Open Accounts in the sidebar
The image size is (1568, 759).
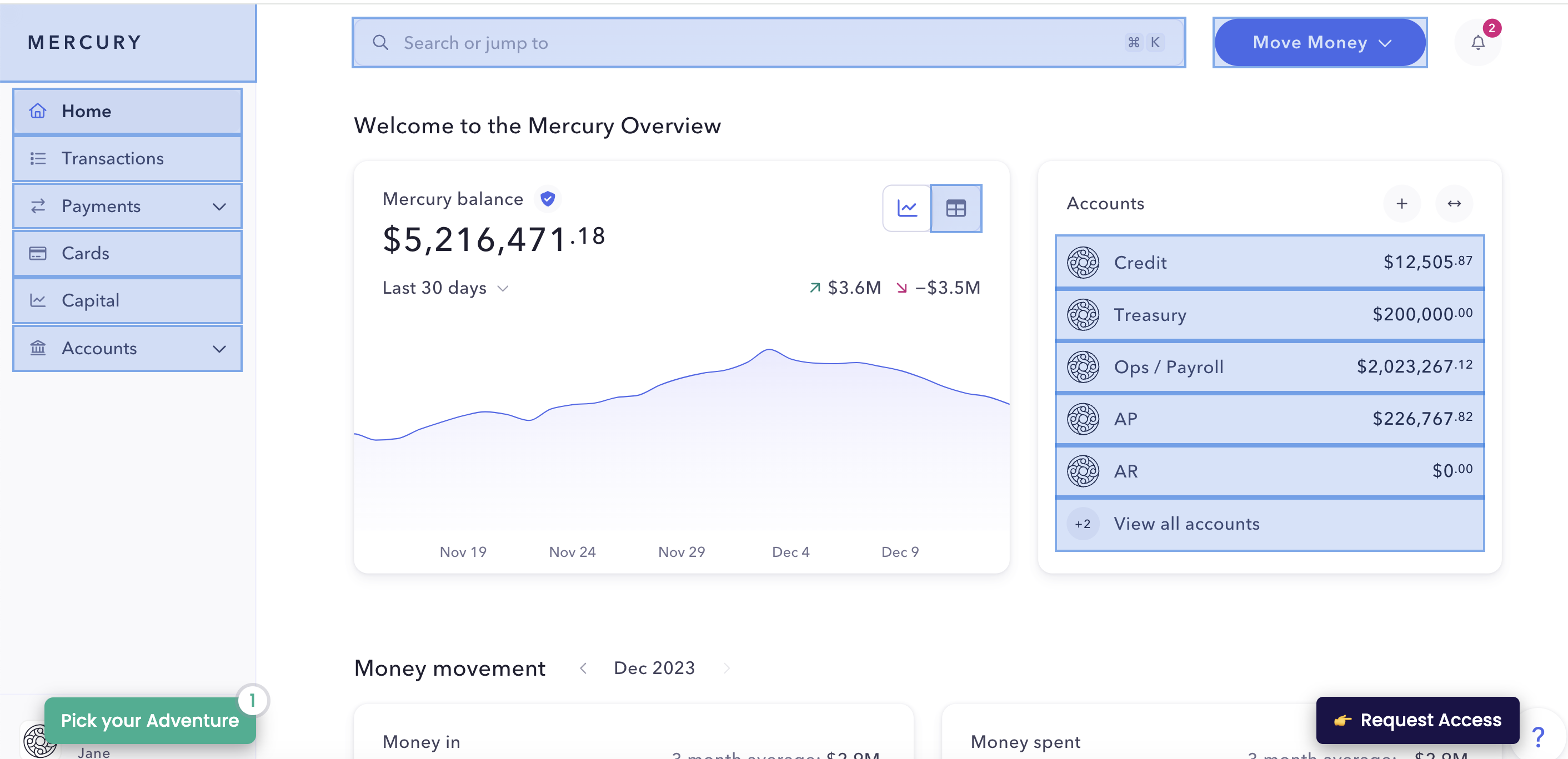(127, 348)
